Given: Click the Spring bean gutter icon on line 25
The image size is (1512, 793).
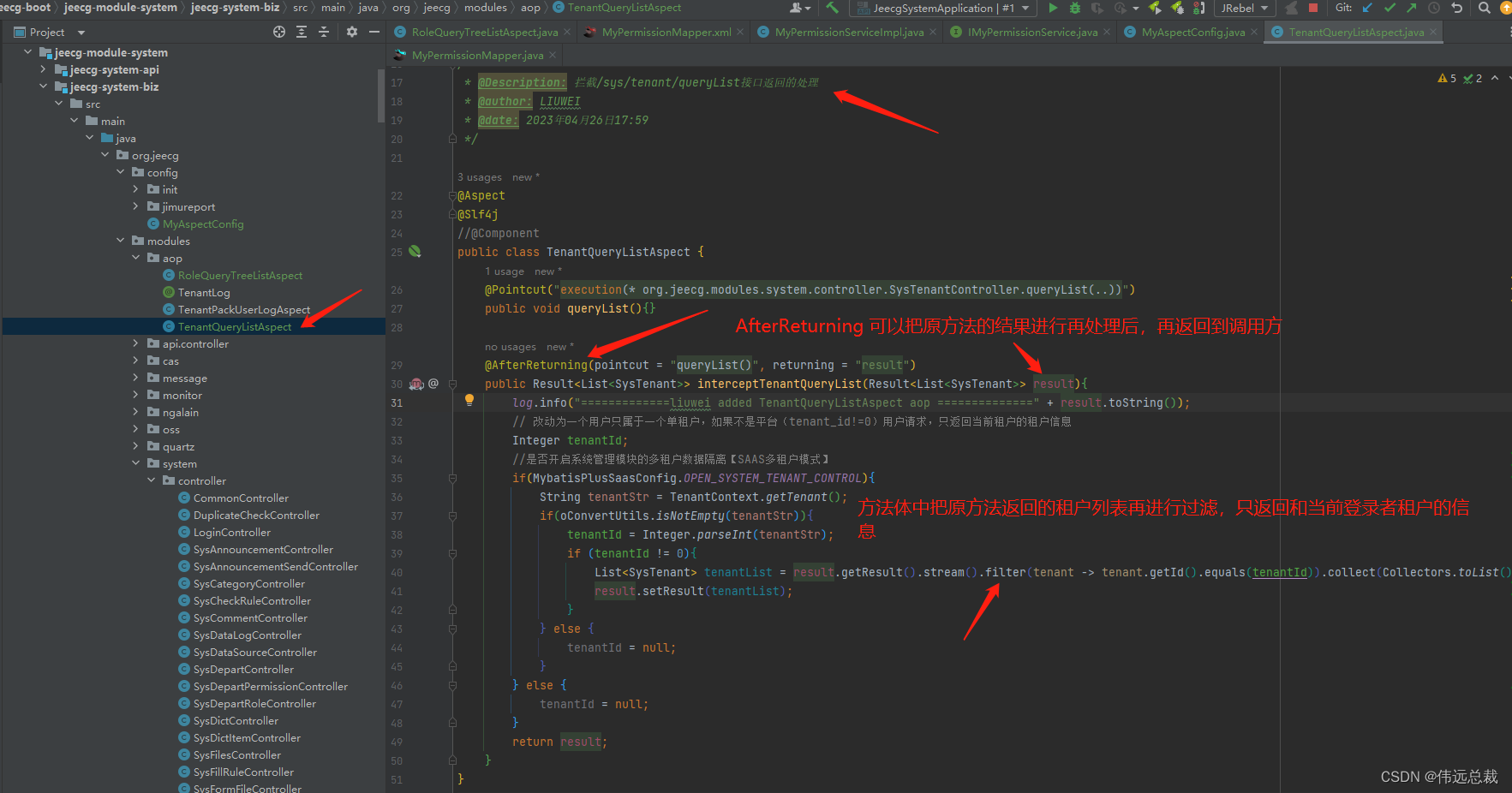Looking at the screenshot, I should click(x=415, y=252).
